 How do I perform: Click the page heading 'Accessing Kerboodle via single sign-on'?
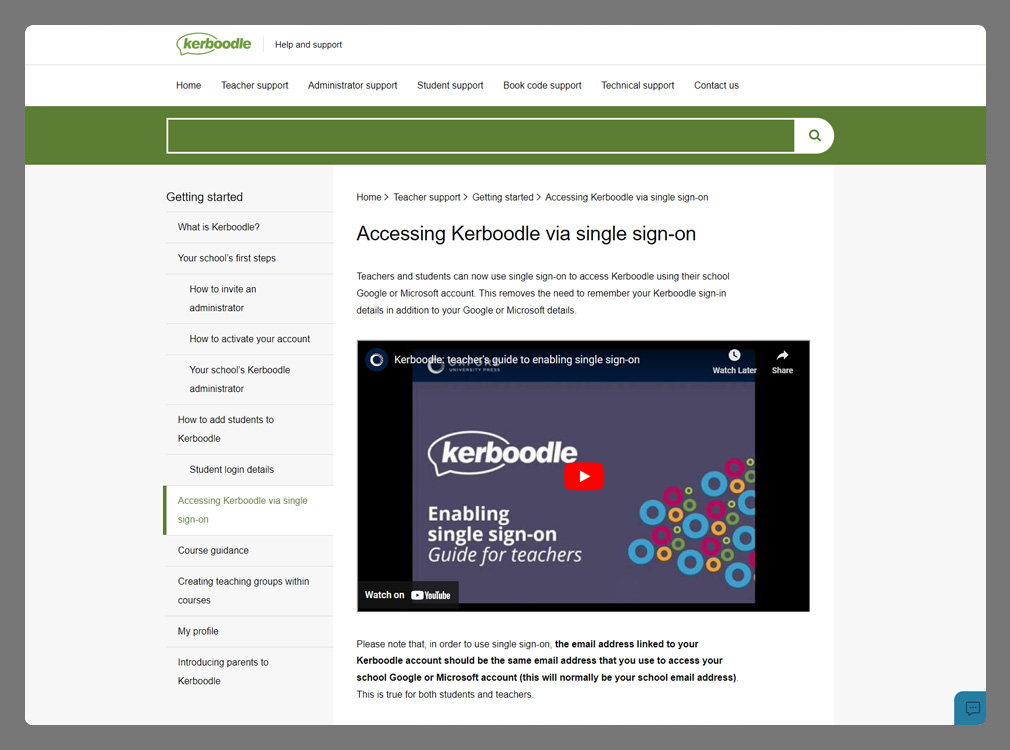[526, 233]
